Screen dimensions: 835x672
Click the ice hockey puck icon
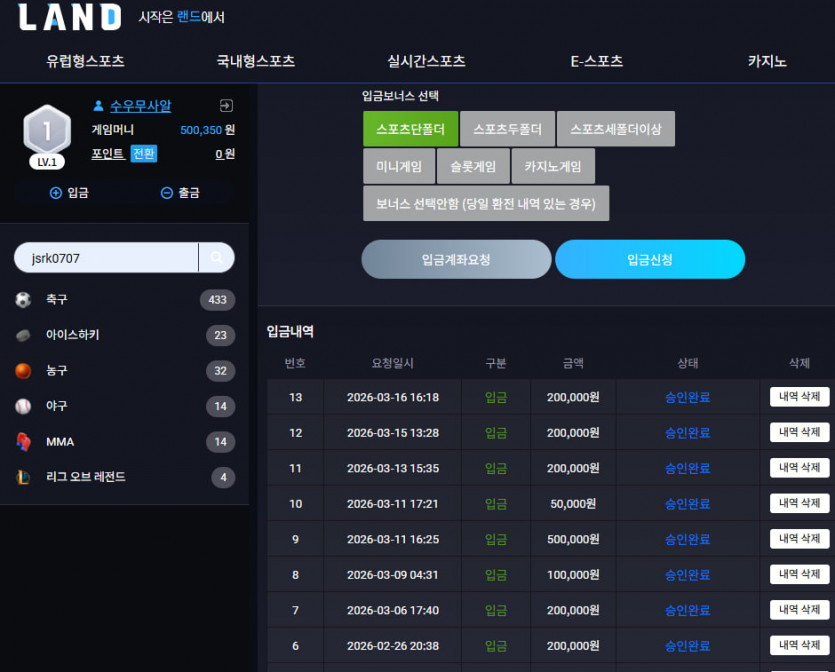(x=23, y=335)
